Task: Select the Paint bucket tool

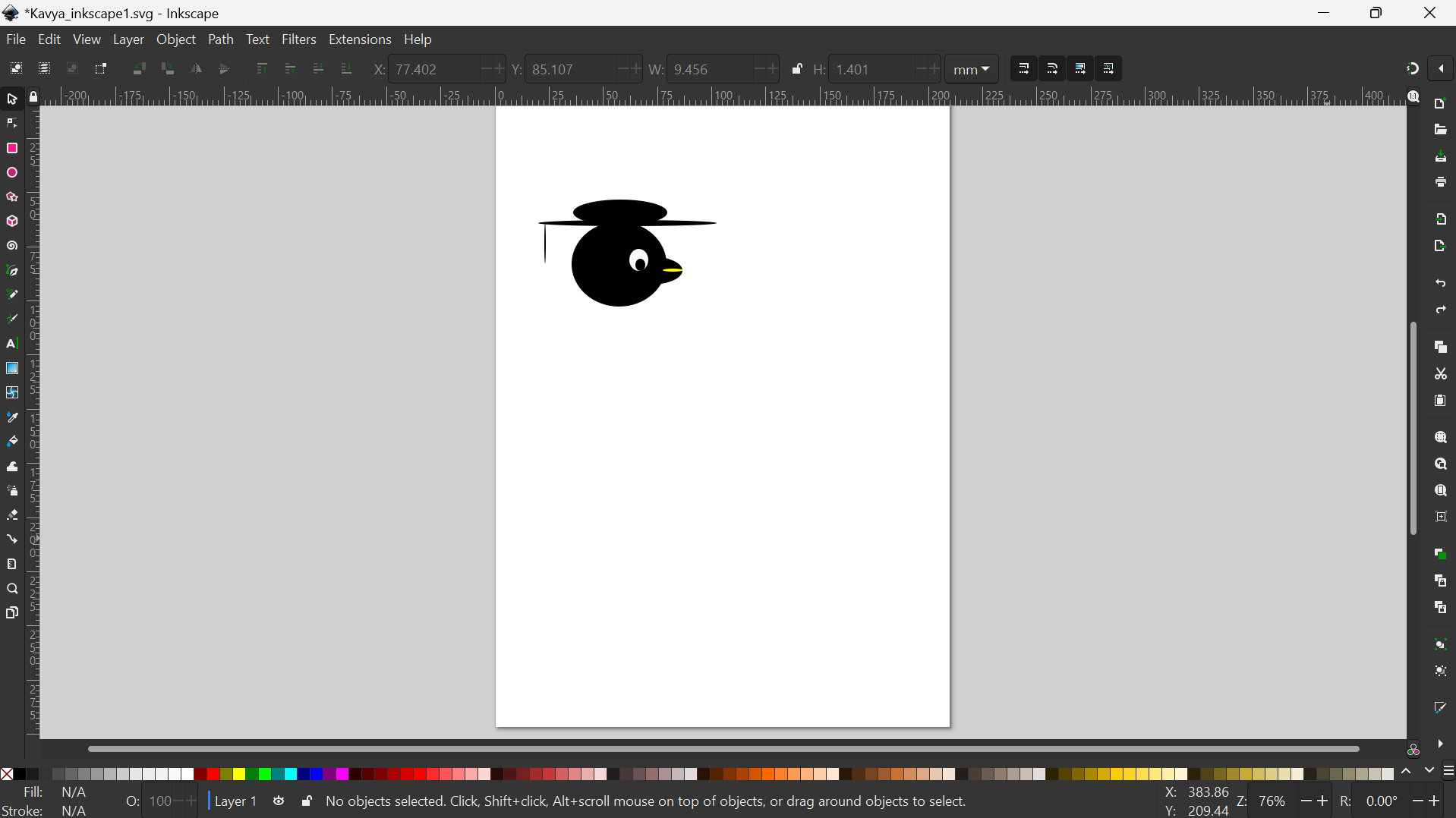Action: click(x=12, y=442)
